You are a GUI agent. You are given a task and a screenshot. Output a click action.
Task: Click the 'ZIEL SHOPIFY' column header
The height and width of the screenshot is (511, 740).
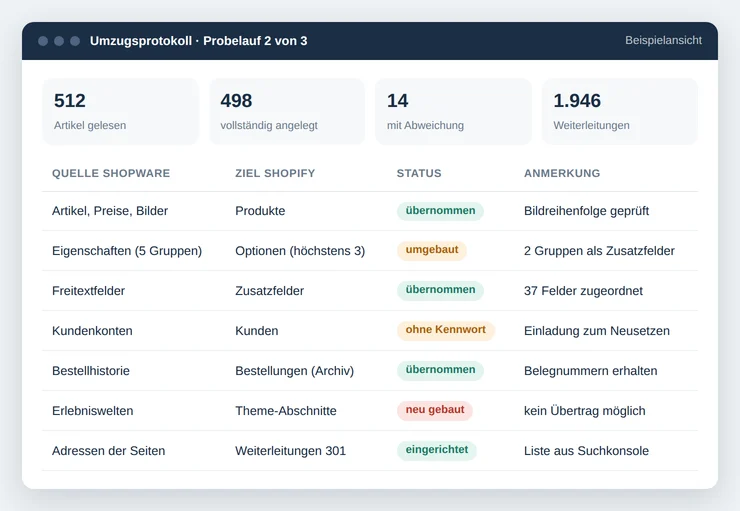pyautogui.click(x=275, y=173)
